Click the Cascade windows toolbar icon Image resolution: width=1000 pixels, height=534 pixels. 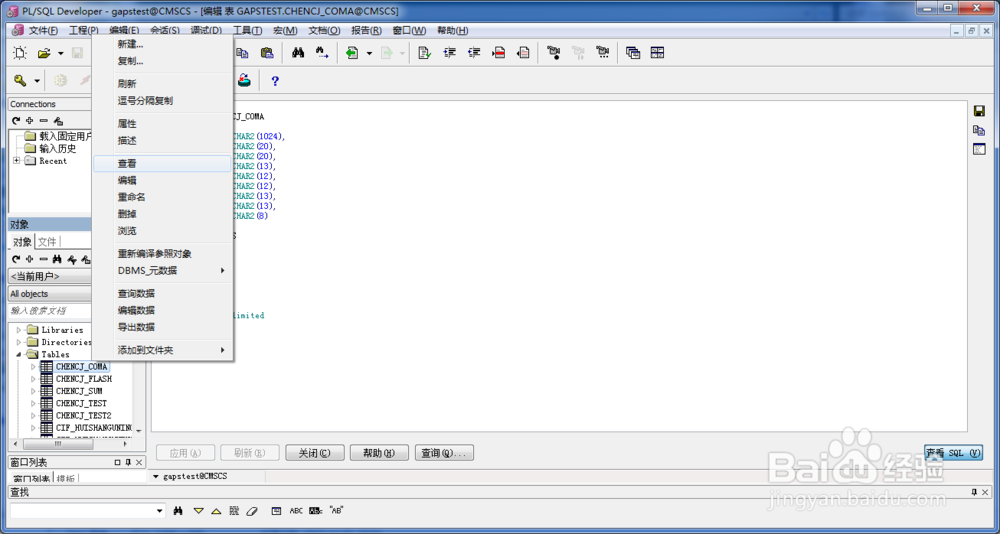tap(633, 54)
